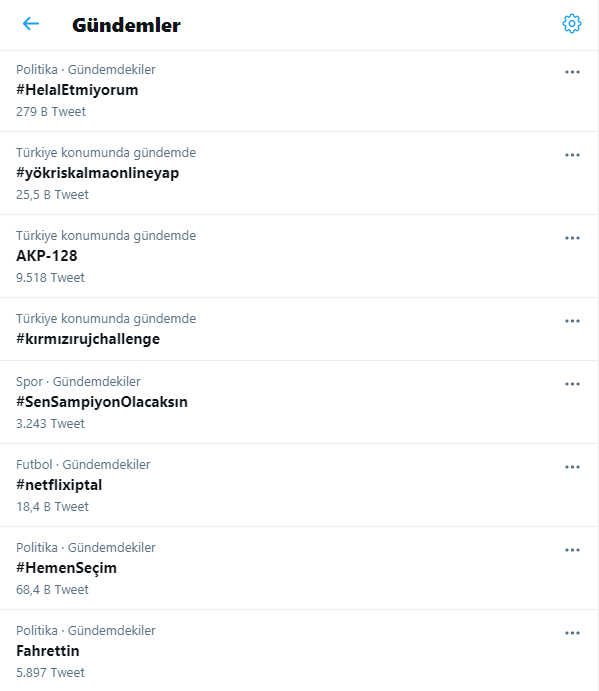The height and width of the screenshot is (691, 599).
Task: Click the back arrow next to Gündemler
Action: tap(31, 24)
